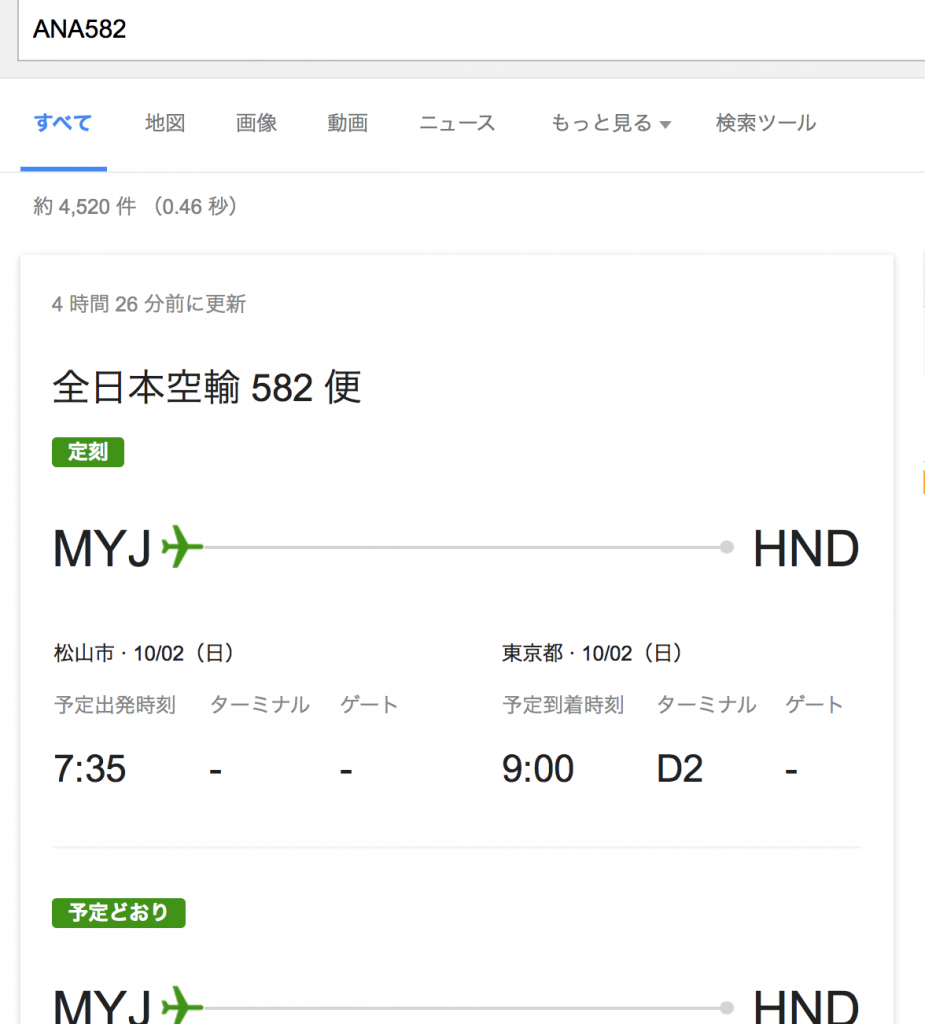Image resolution: width=925 pixels, height=1024 pixels.
Task: Click the airplane icon in the 予定どおり flight
Action: point(181,1004)
